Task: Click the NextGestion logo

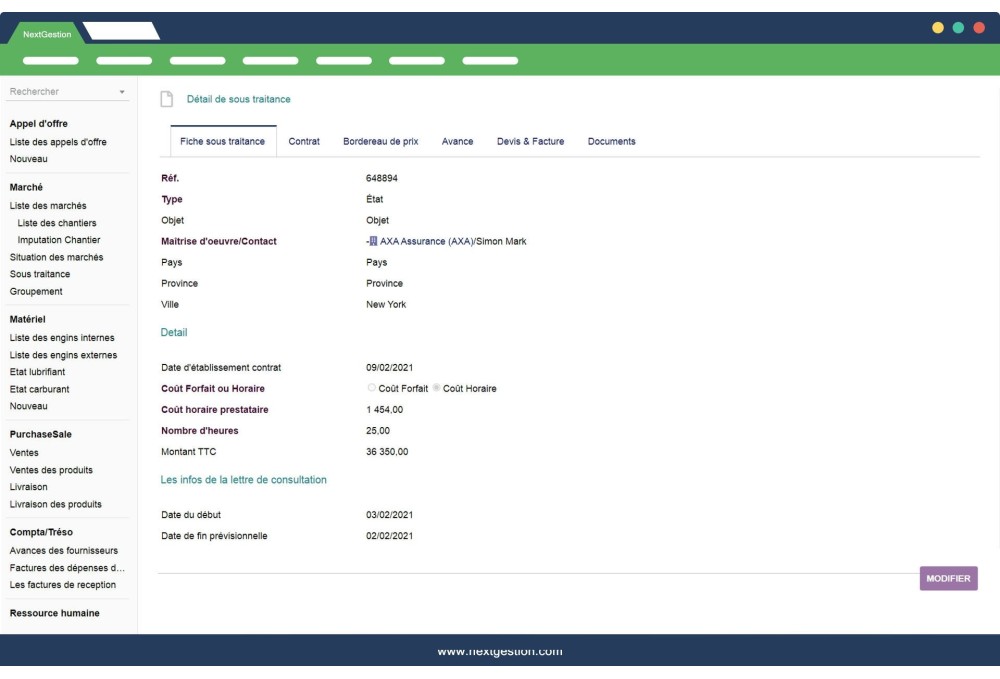Action: pyautogui.click(x=47, y=33)
